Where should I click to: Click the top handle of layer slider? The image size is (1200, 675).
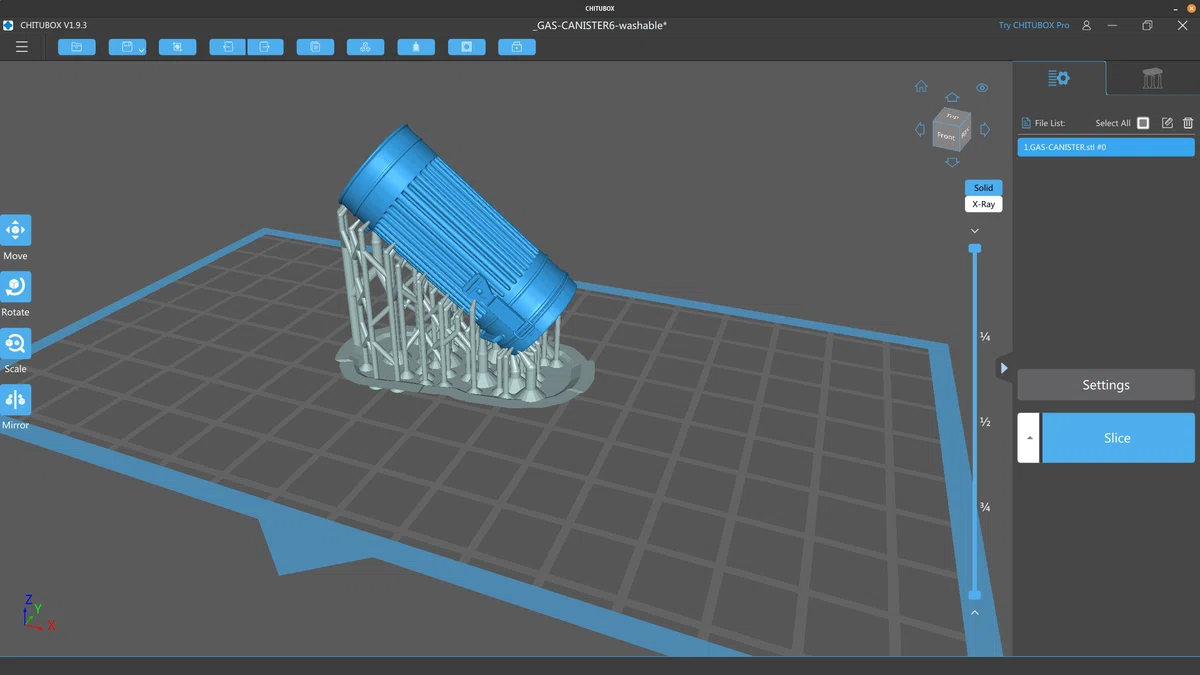[x=975, y=248]
